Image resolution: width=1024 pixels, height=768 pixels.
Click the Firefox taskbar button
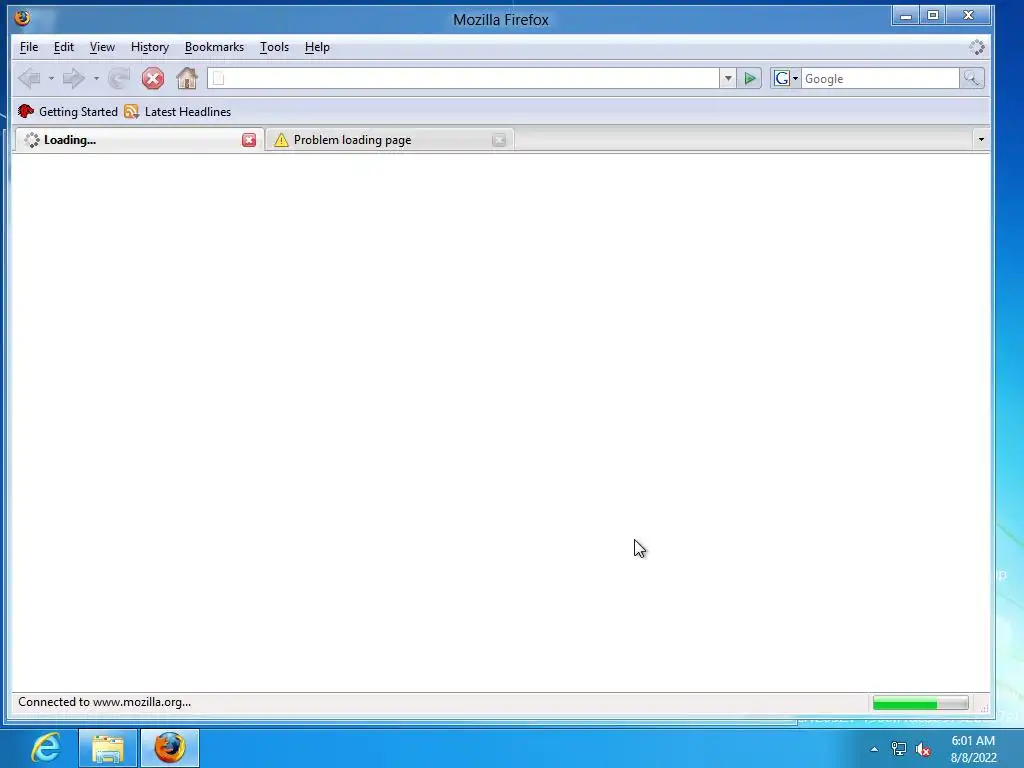click(170, 748)
